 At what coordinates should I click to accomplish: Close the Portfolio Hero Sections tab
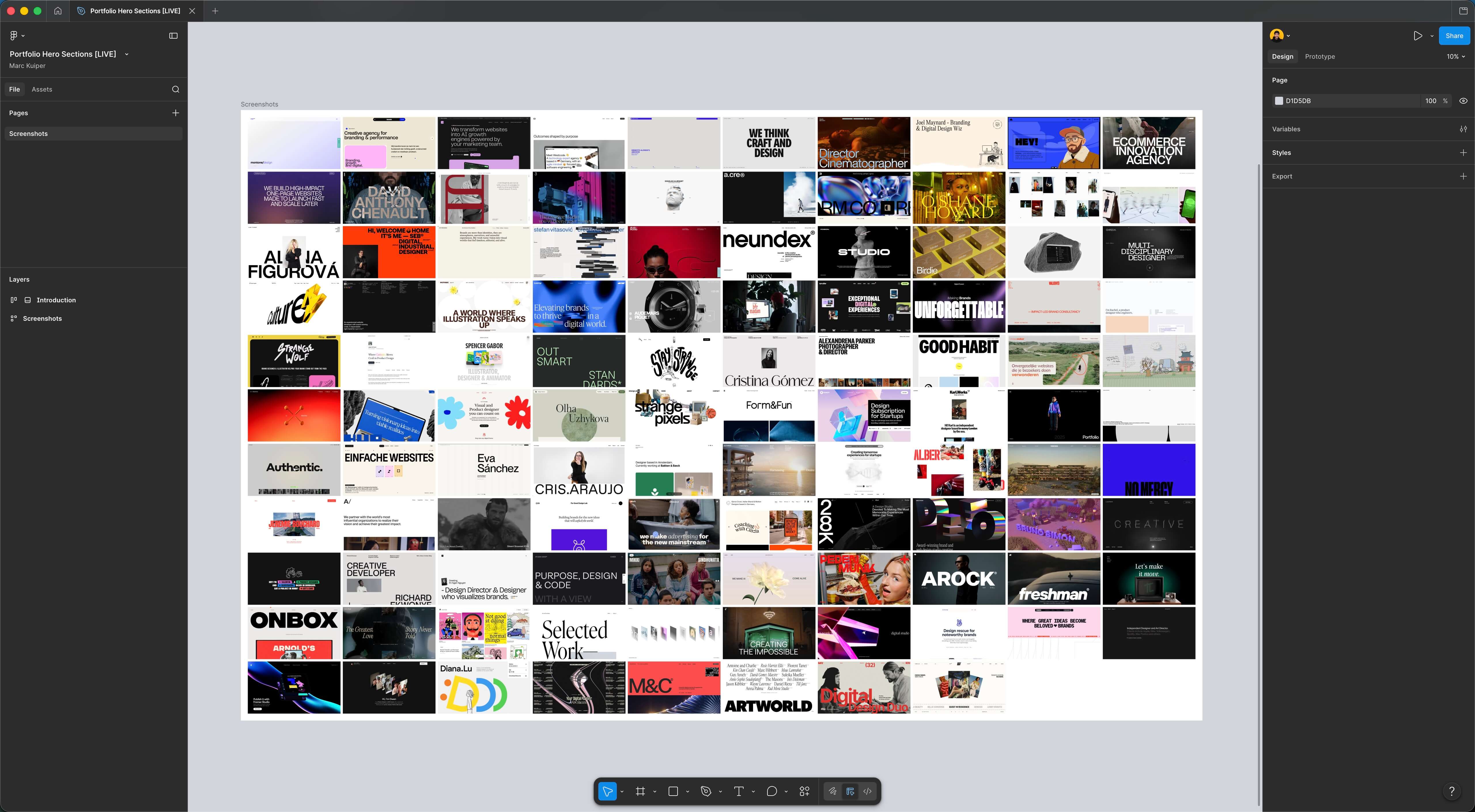[192, 11]
